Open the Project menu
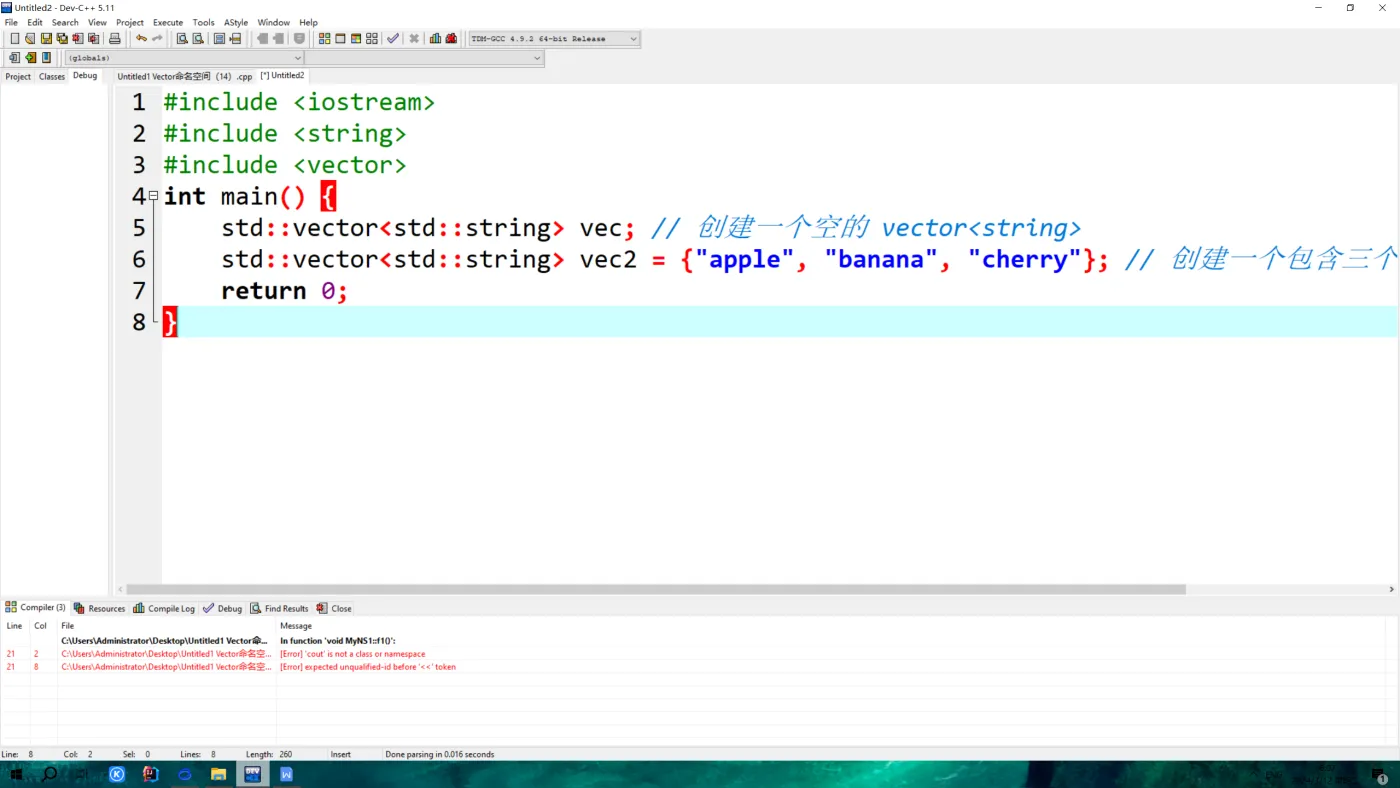The height and width of the screenshot is (788, 1400). [130, 22]
